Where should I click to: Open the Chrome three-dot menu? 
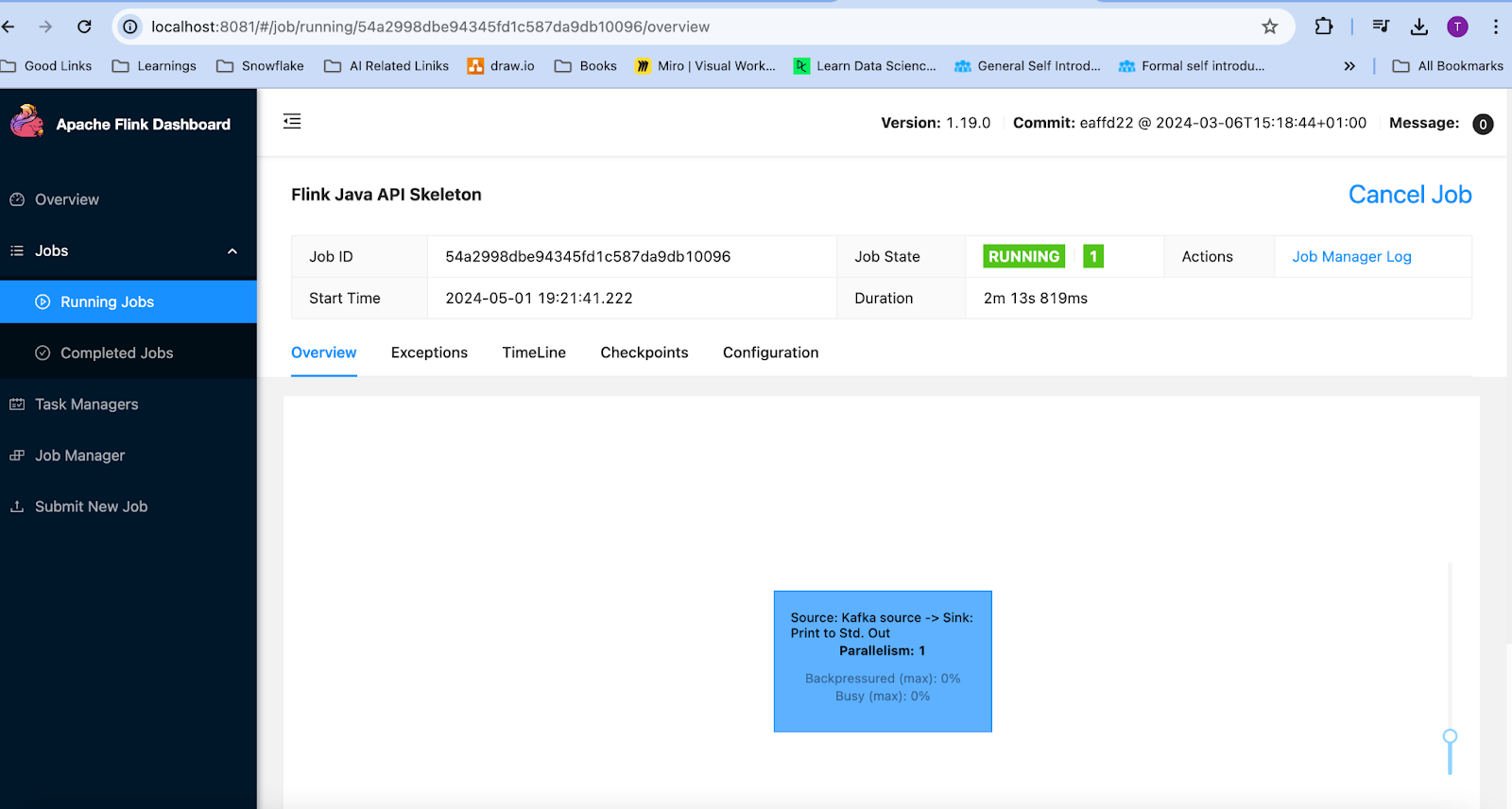pos(1495,26)
